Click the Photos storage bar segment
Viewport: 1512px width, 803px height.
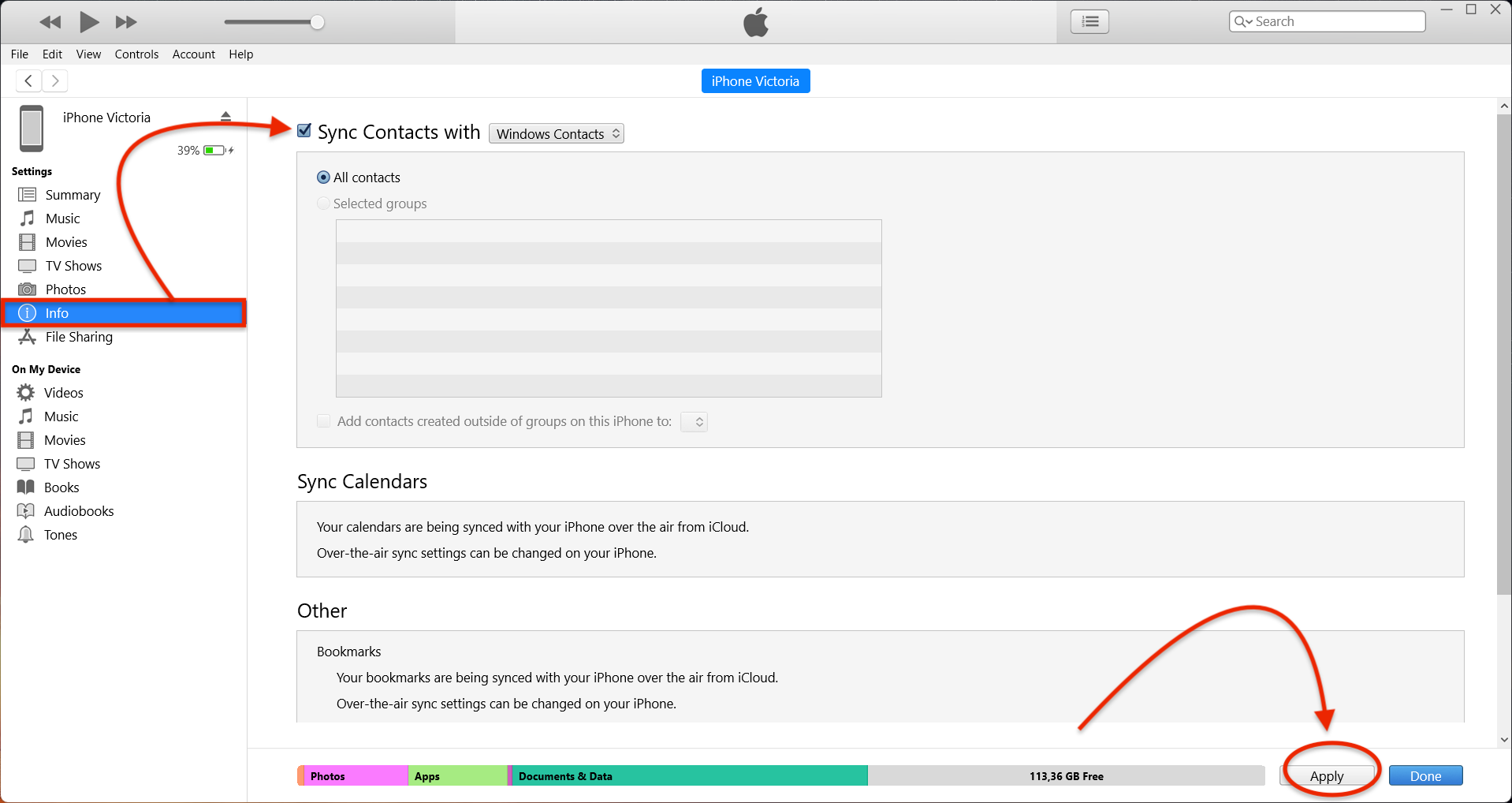coord(355,776)
